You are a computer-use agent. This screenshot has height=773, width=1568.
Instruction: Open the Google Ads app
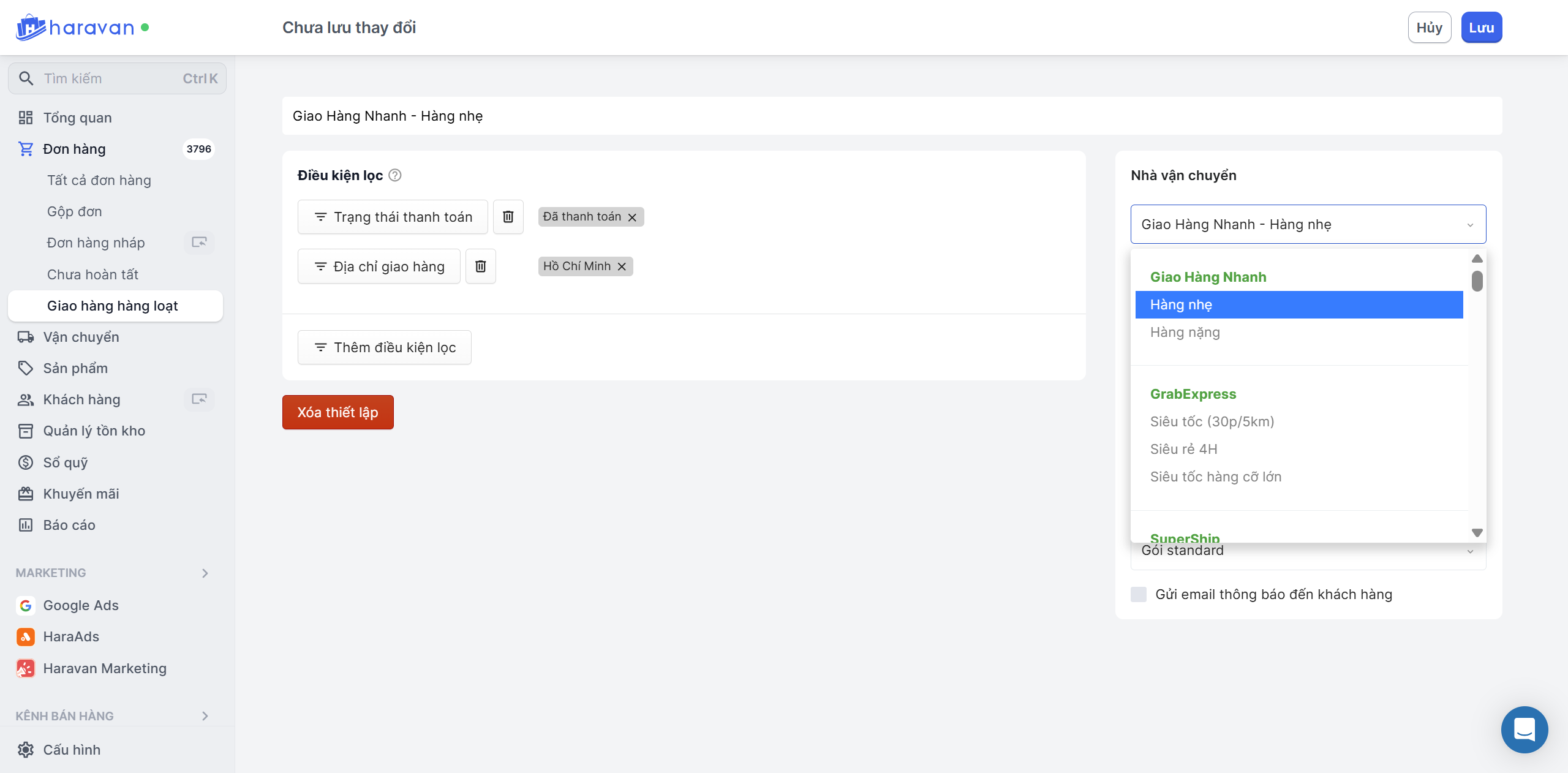tap(80, 605)
